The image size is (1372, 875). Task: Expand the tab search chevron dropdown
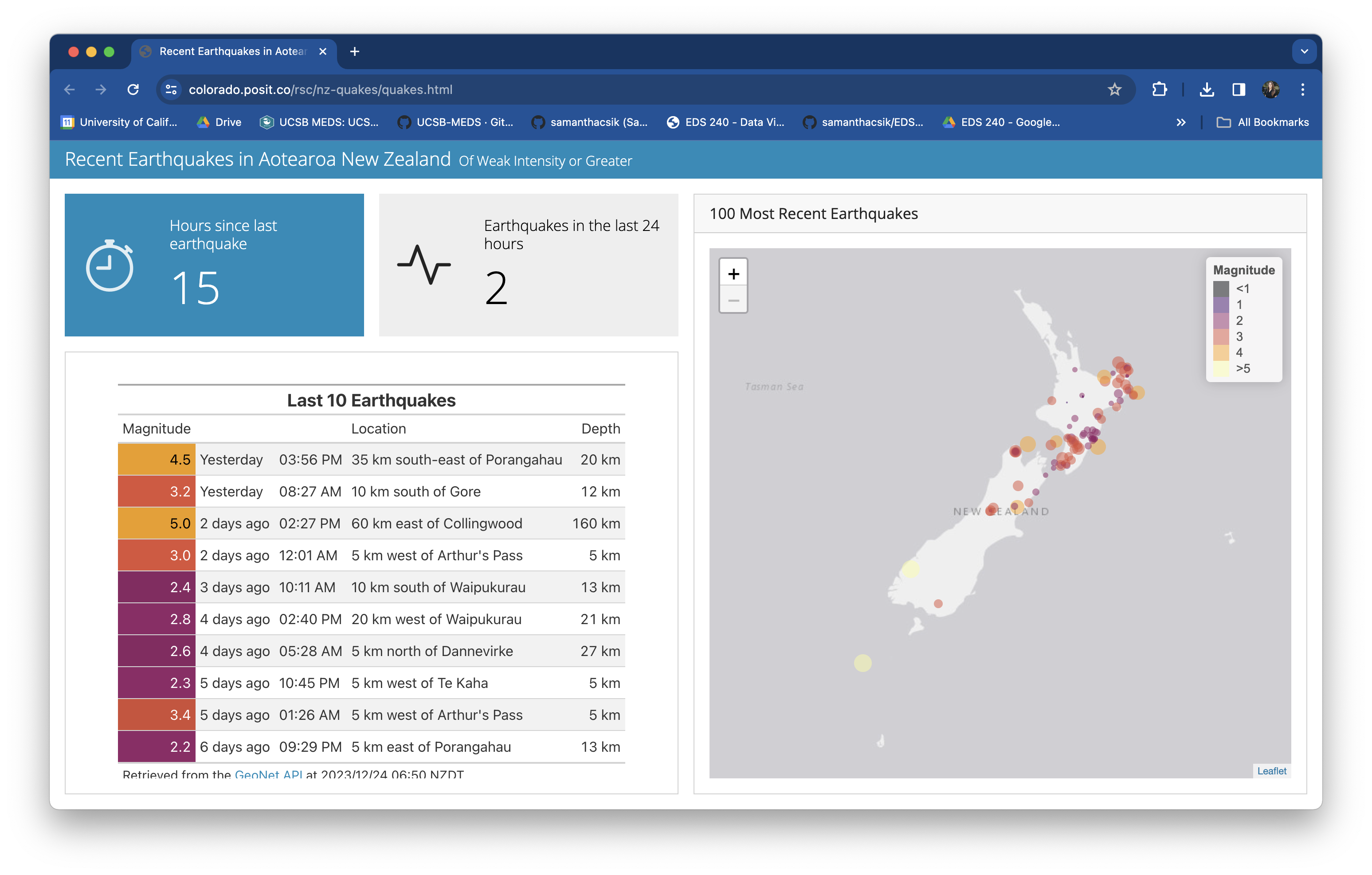(x=1304, y=51)
